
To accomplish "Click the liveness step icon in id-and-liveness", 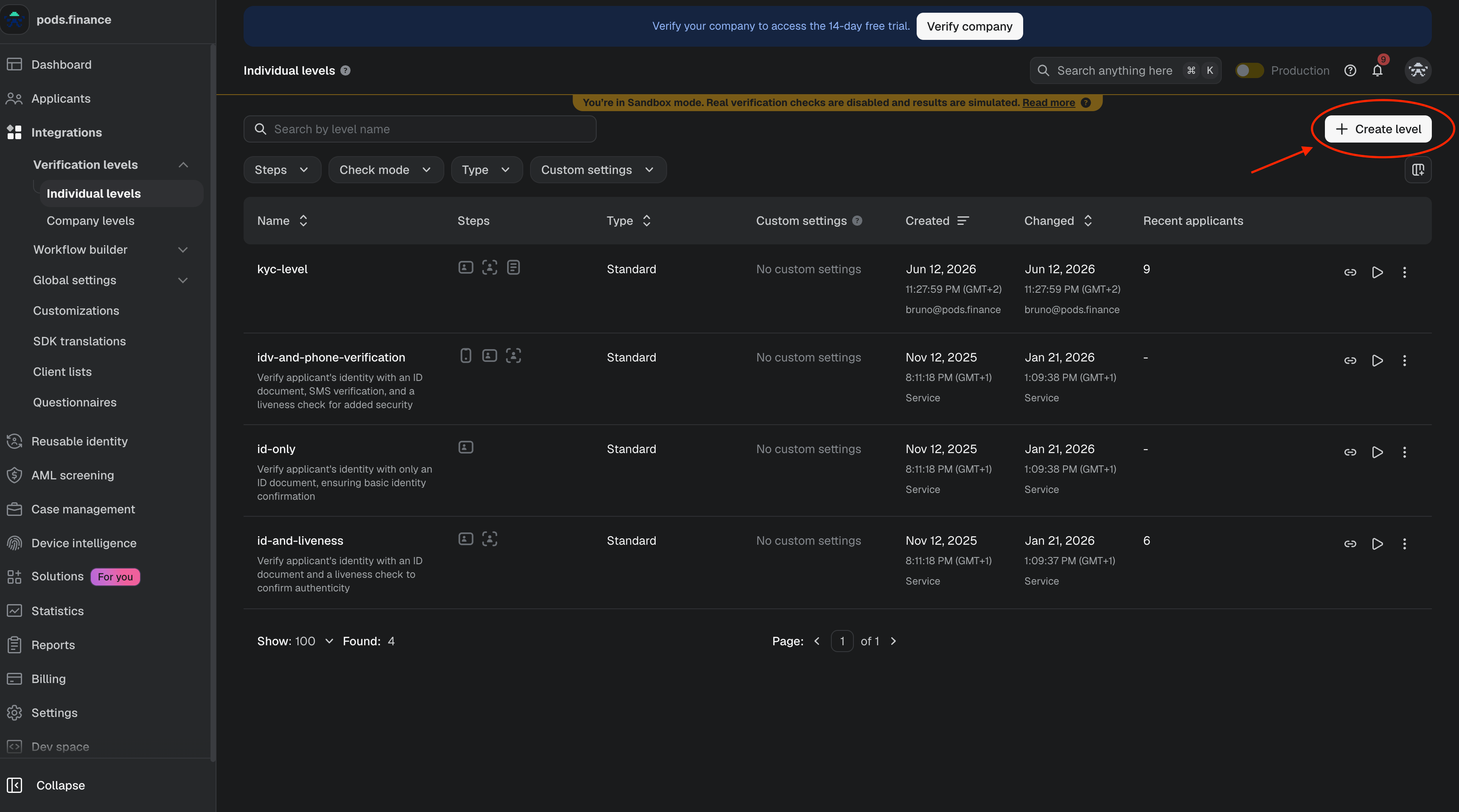I will 489,538.
